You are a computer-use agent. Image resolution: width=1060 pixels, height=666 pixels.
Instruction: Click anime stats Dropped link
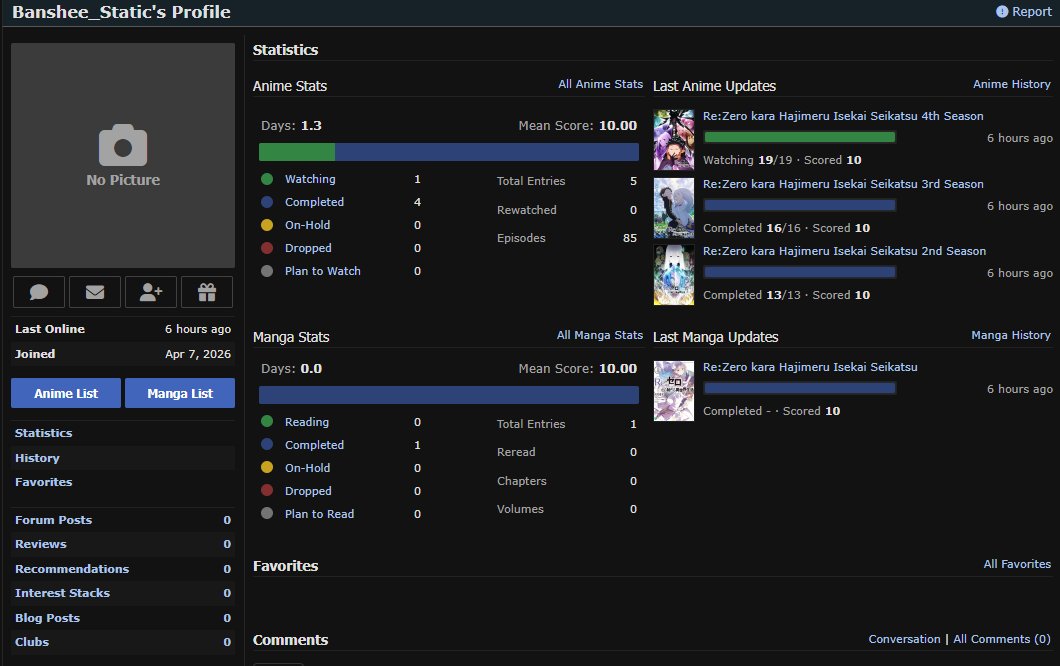(308, 248)
